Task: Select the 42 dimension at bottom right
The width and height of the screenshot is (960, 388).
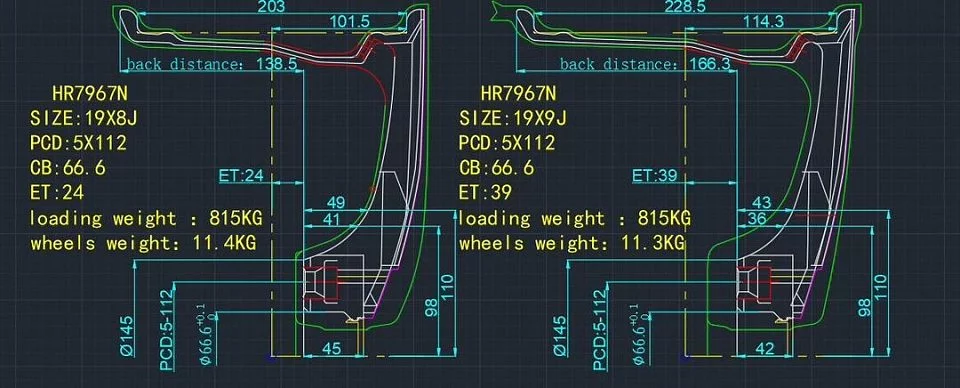Action: (765, 349)
